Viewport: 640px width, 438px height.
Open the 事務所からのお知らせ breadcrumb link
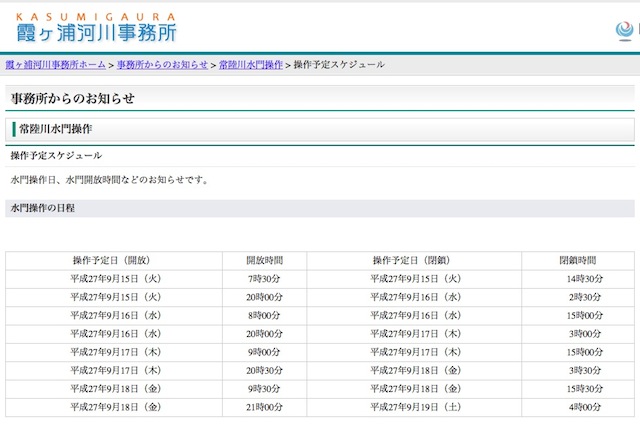click(162, 64)
